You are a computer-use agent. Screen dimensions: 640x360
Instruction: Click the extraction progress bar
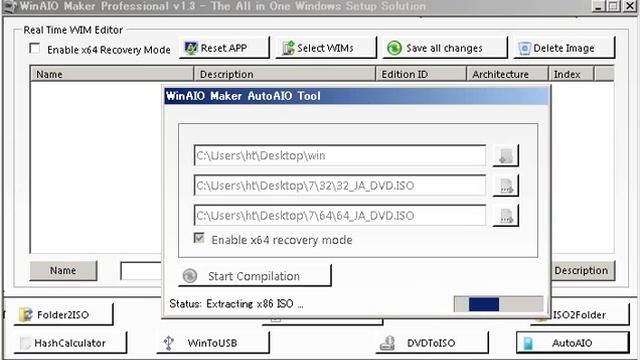click(x=498, y=304)
